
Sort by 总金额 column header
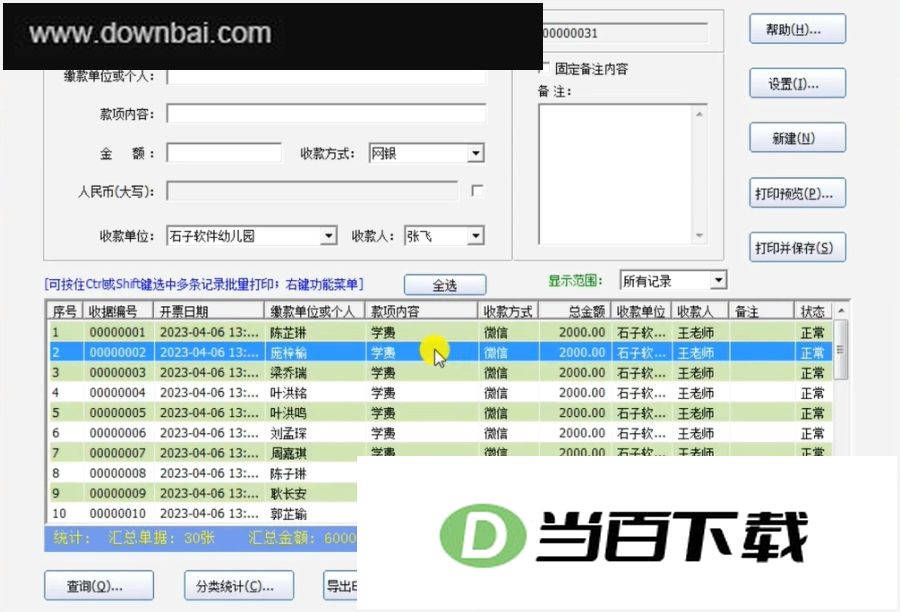(x=575, y=312)
